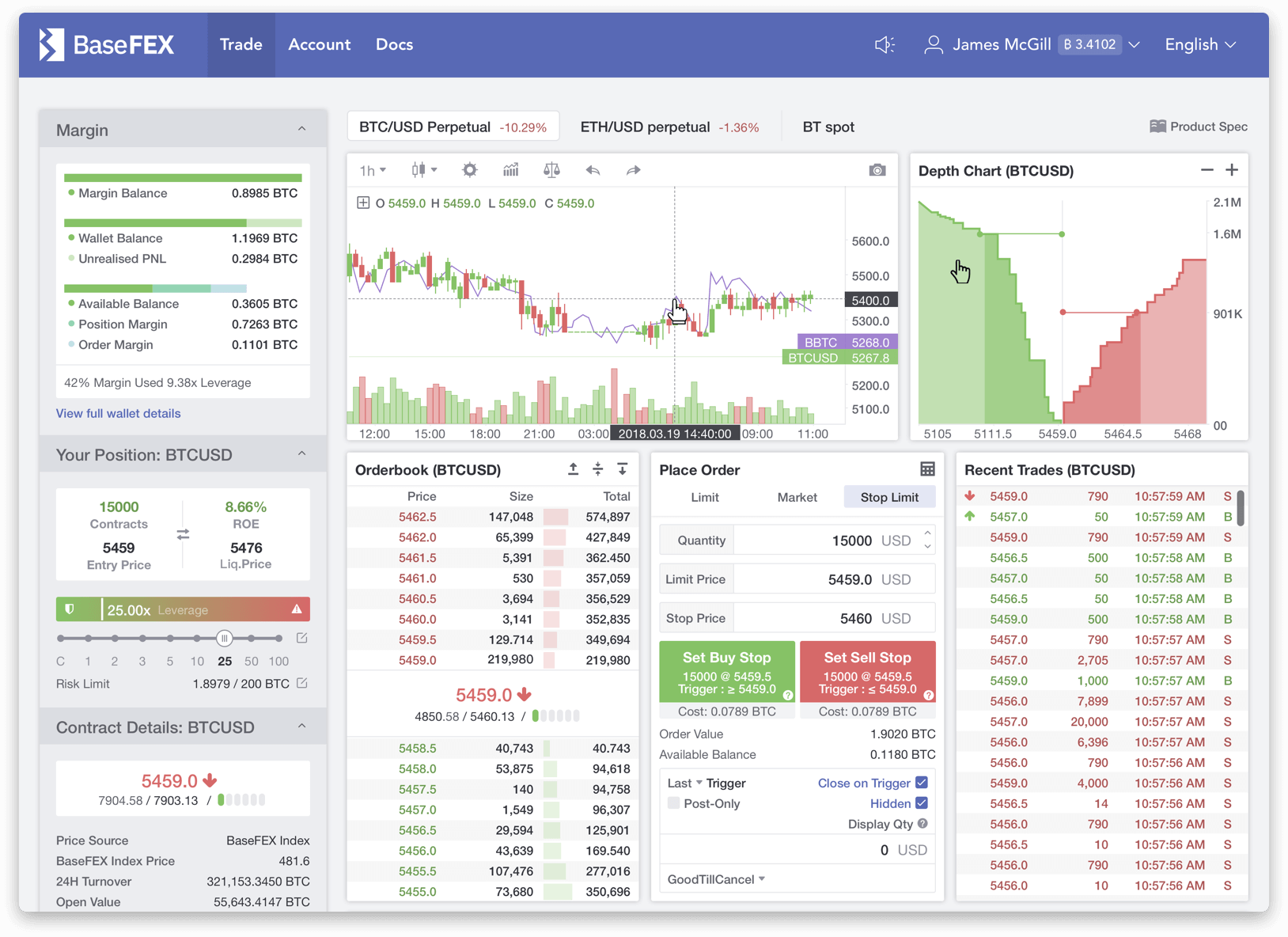Show only bids in orderbook

pyautogui.click(x=623, y=469)
